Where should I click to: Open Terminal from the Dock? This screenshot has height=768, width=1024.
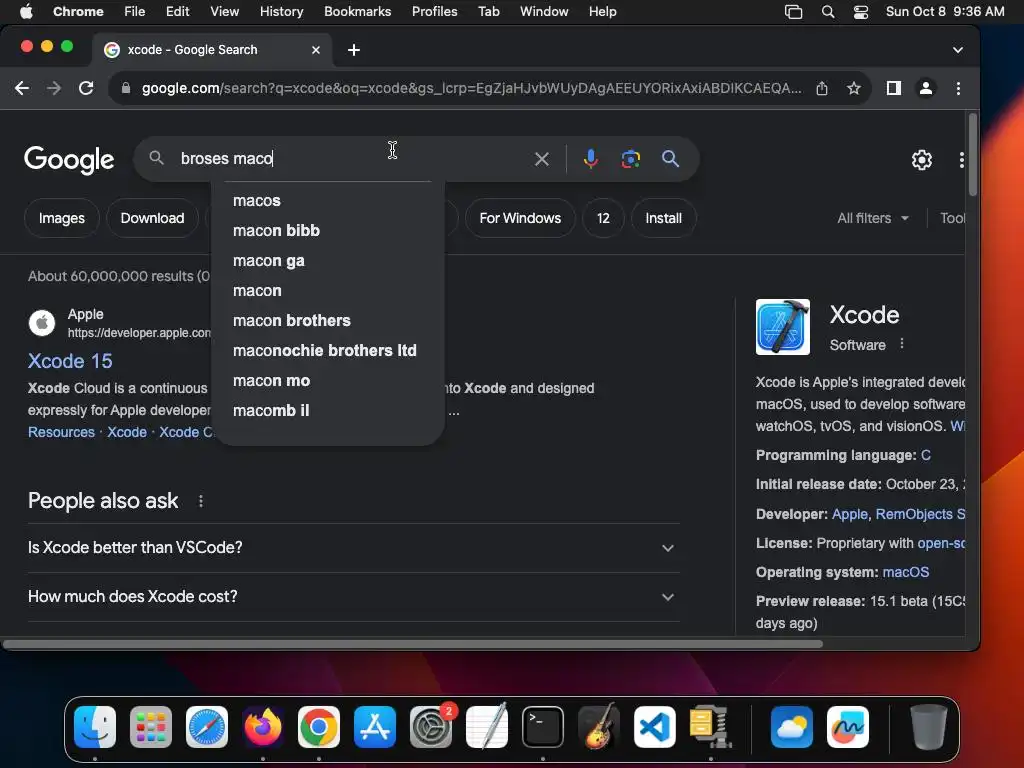click(x=543, y=727)
